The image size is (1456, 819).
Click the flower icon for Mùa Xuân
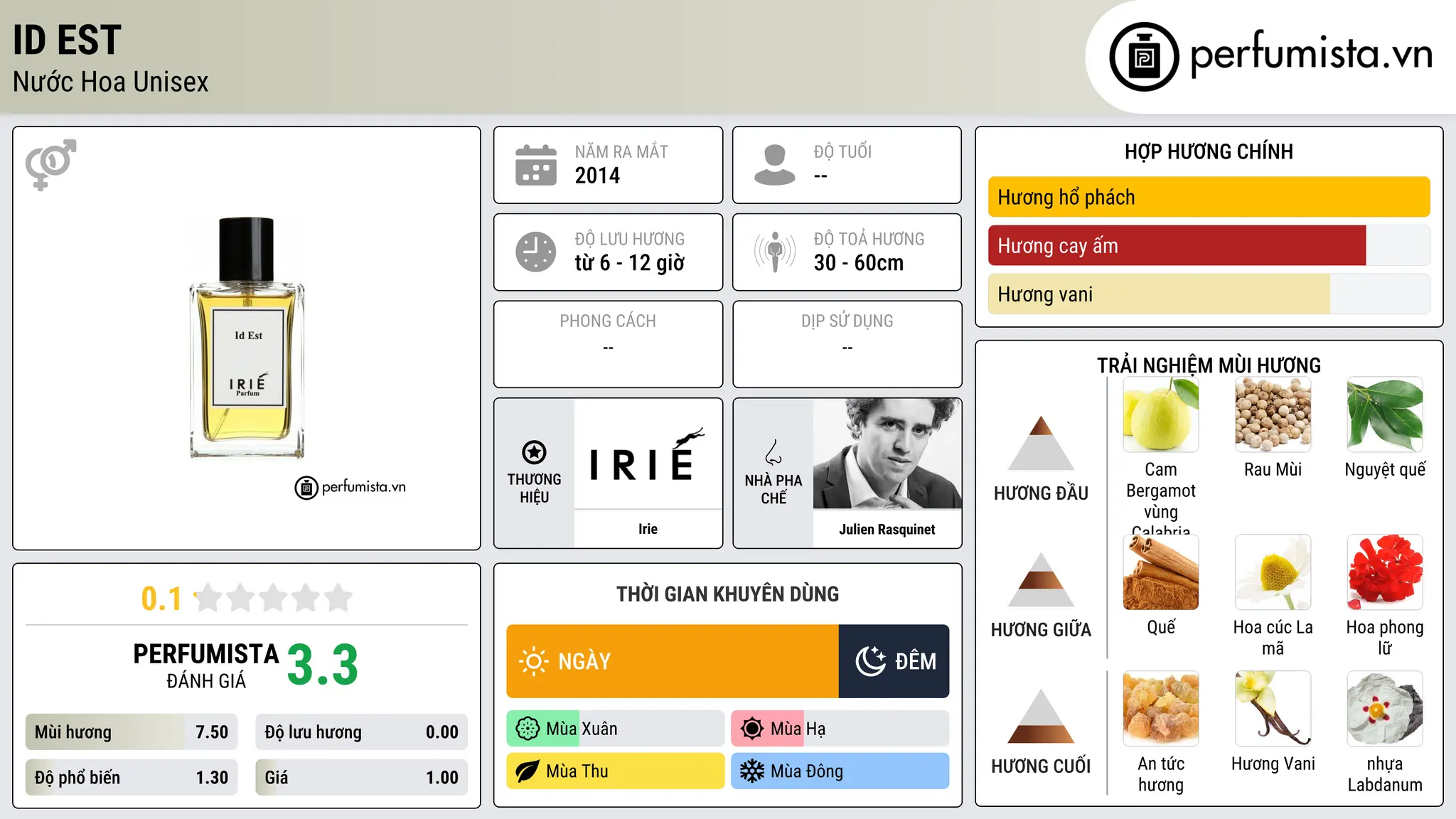click(528, 729)
